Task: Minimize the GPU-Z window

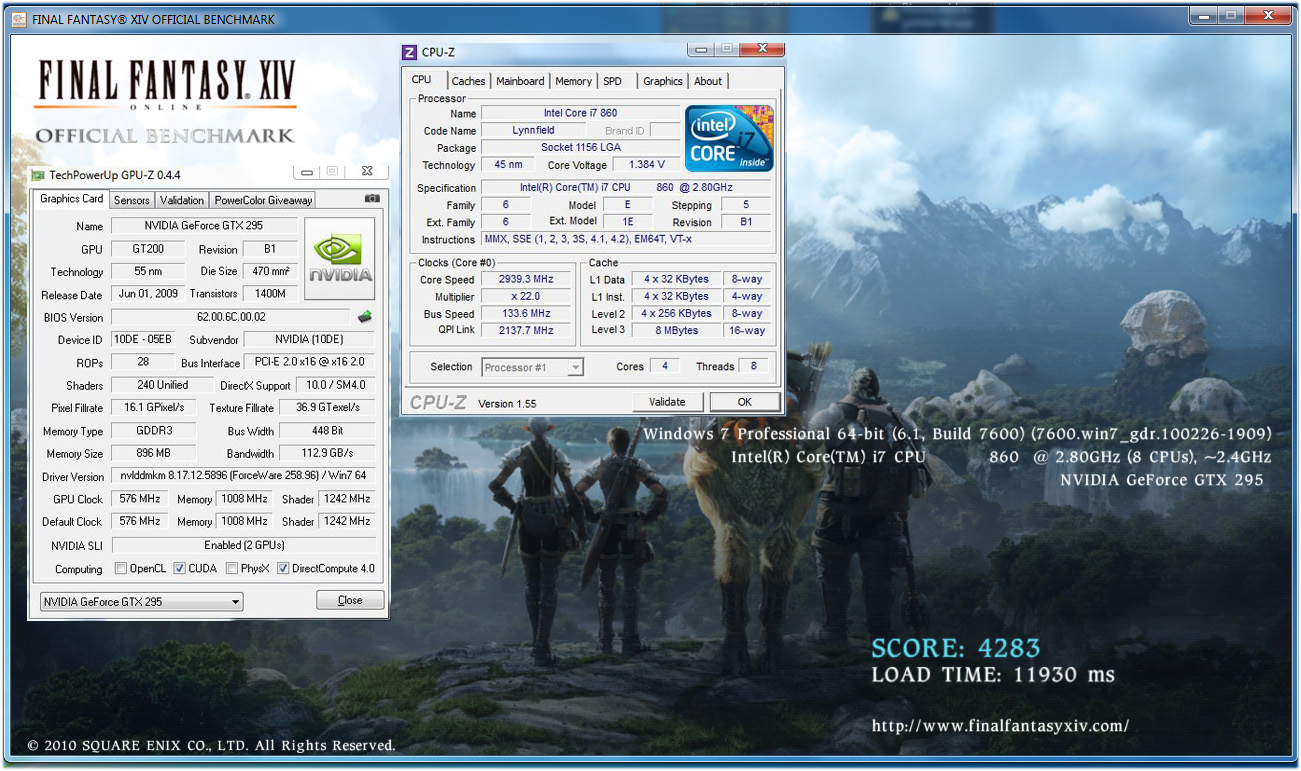Action: tap(307, 172)
